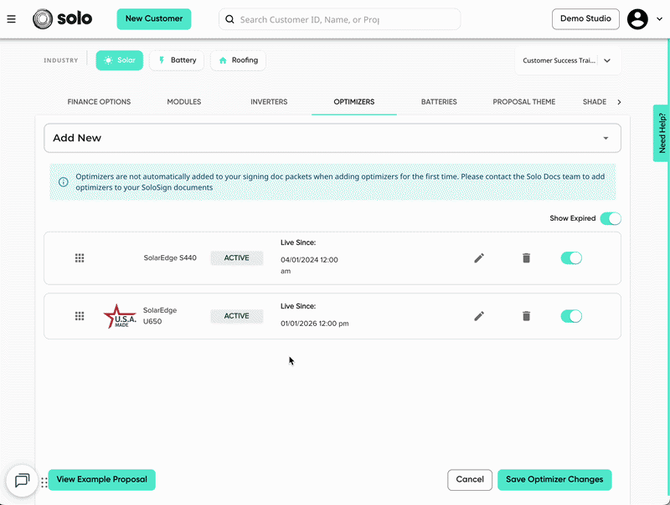Click the search magnifier icon
This screenshot has height=505, width=670.
click(x=230, y=19)
